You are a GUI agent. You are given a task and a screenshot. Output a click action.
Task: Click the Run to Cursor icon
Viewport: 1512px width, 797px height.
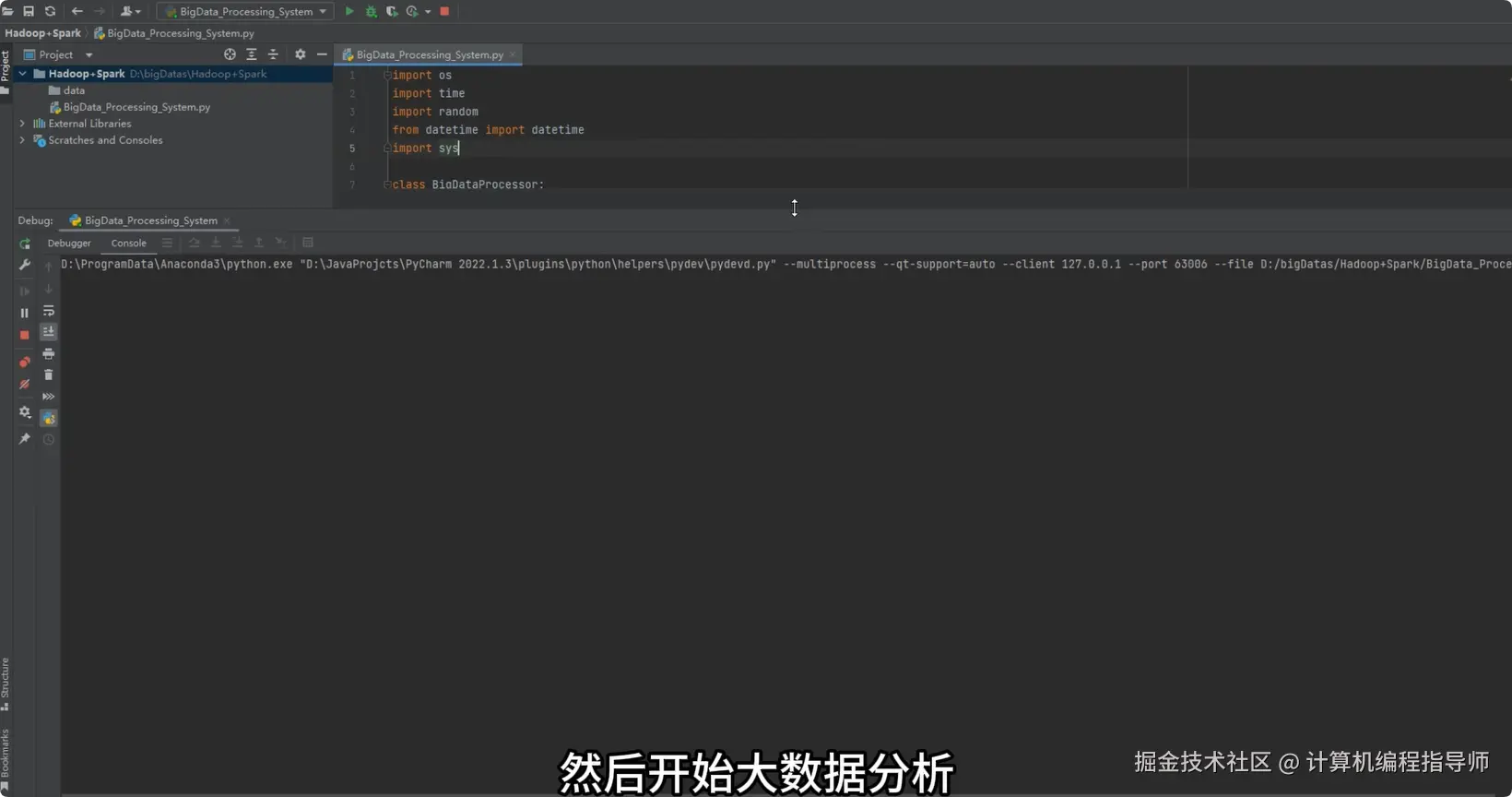pos(280,243)
